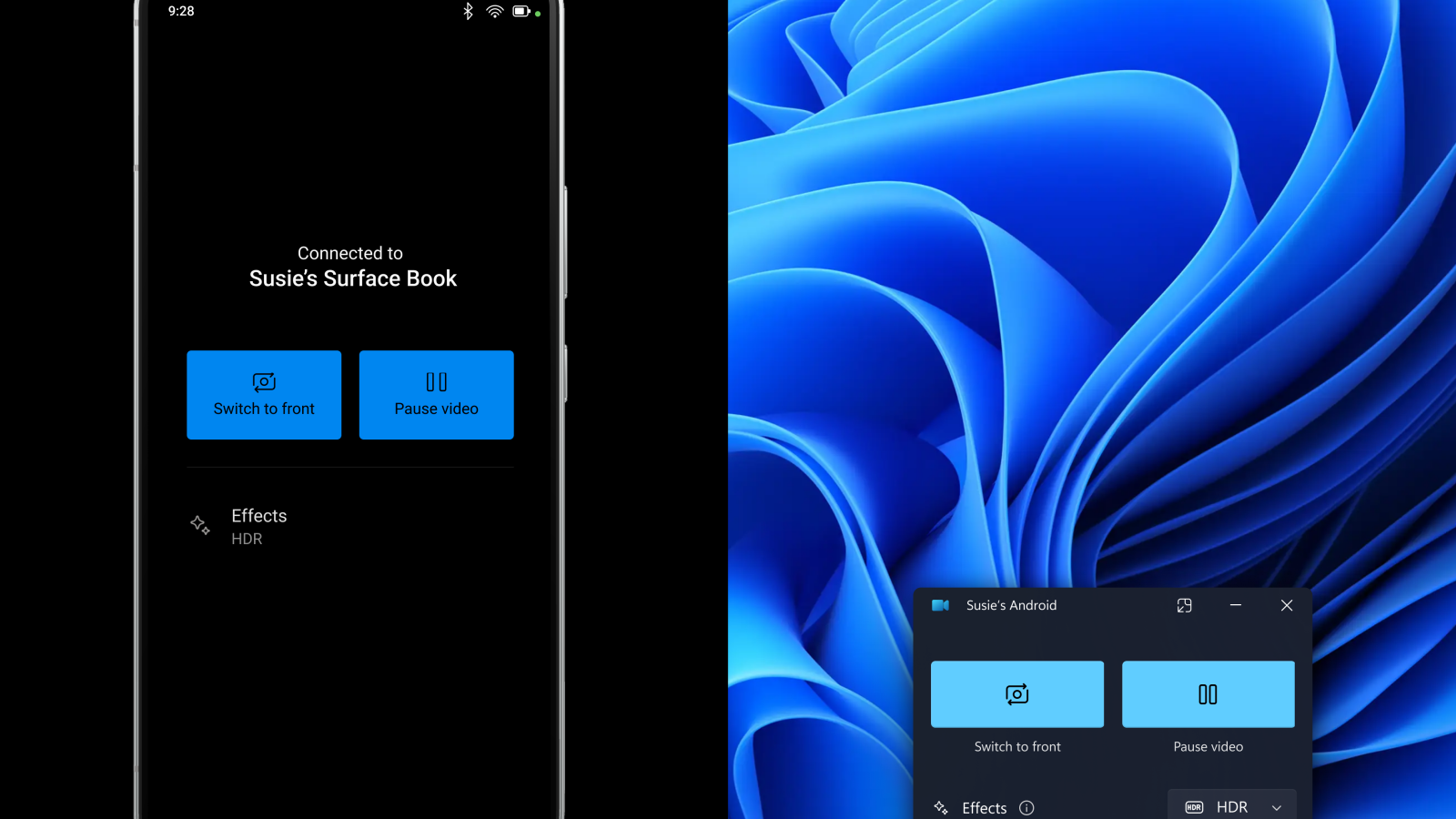Click the Connected to text on phone
1456x819 pixels.
350,253
